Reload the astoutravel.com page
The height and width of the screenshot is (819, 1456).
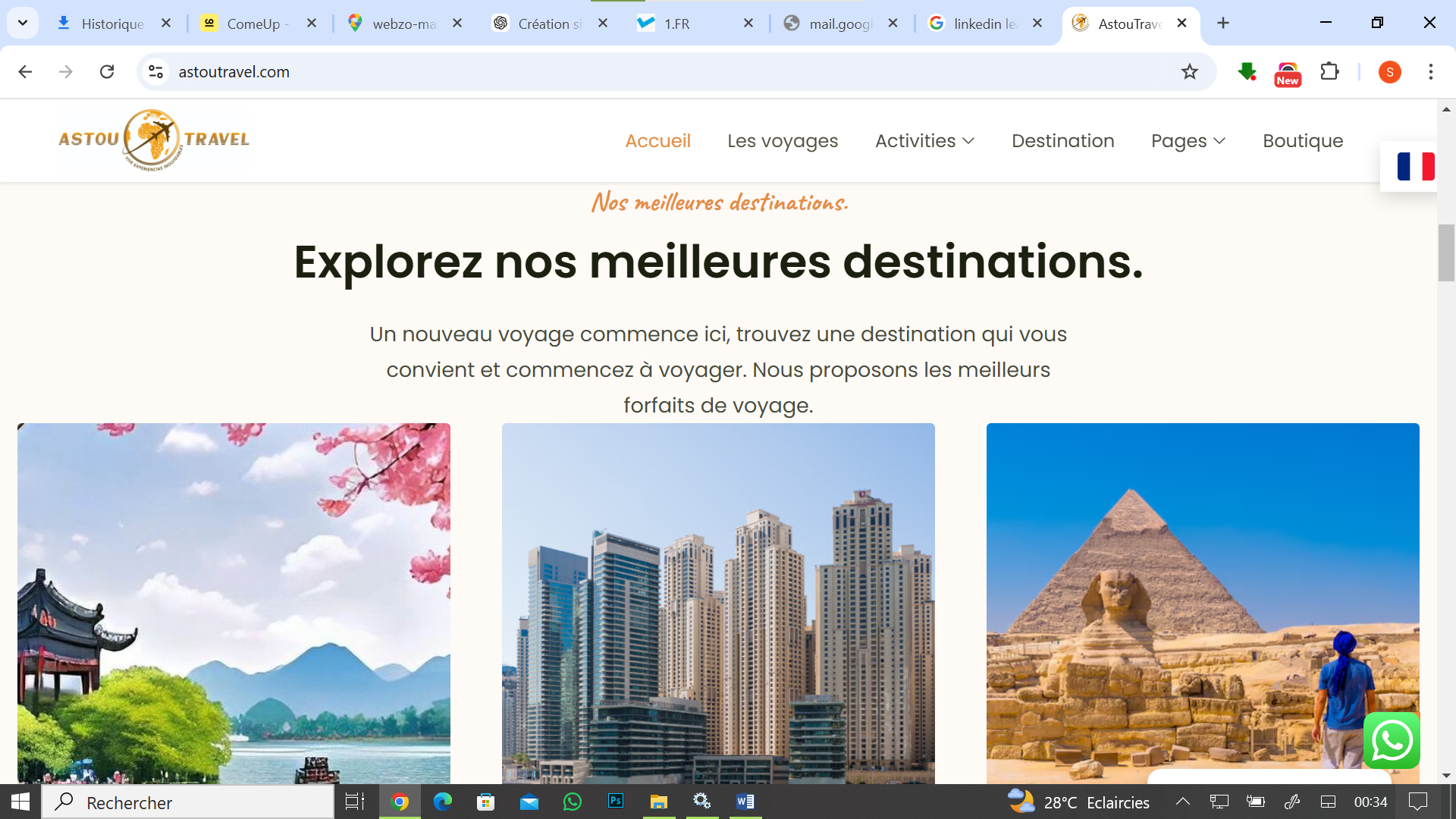coord(107,72)
